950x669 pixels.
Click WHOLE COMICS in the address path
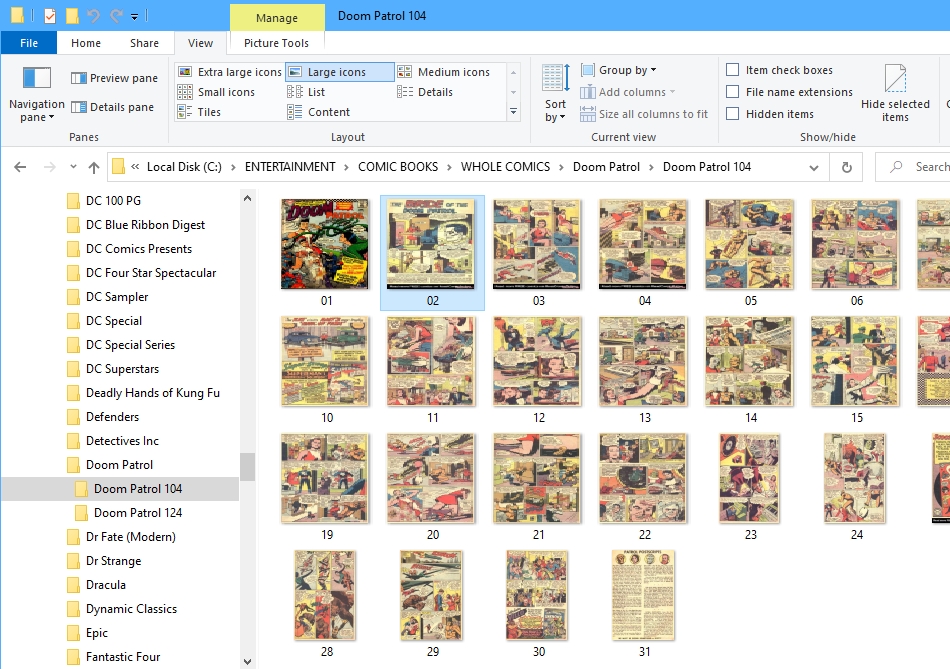(x=505, y=167)
